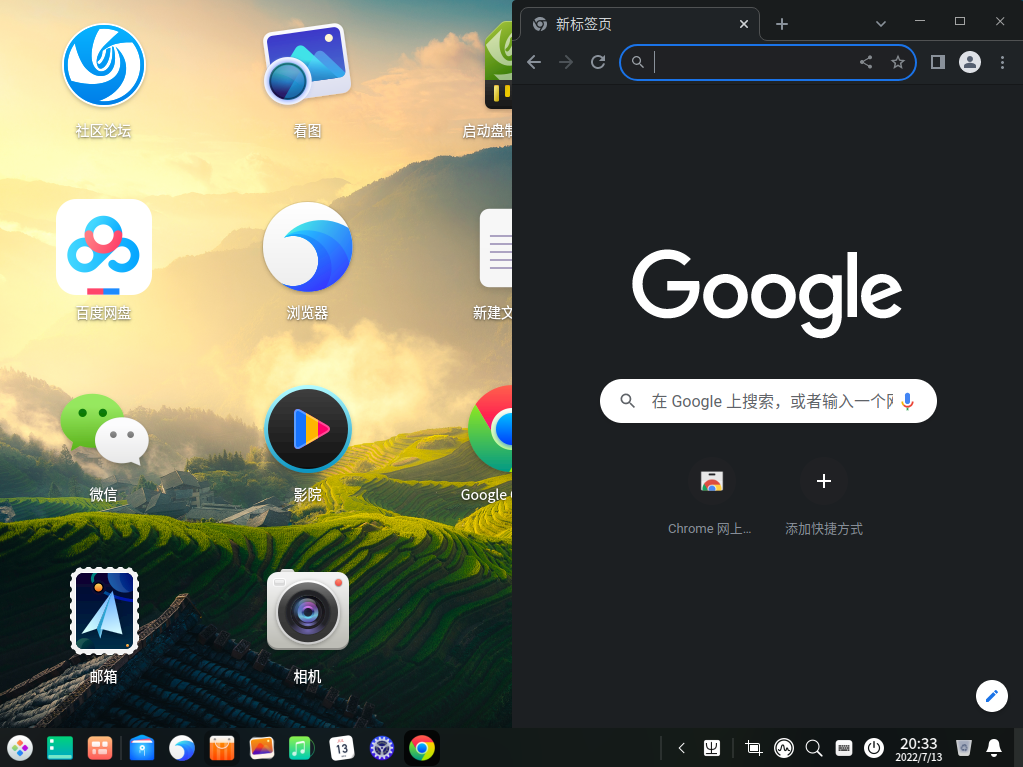The width and height of the screenshot is (1023, 767).
Task: Click the share icon in address bar
Action: (866, 62)
